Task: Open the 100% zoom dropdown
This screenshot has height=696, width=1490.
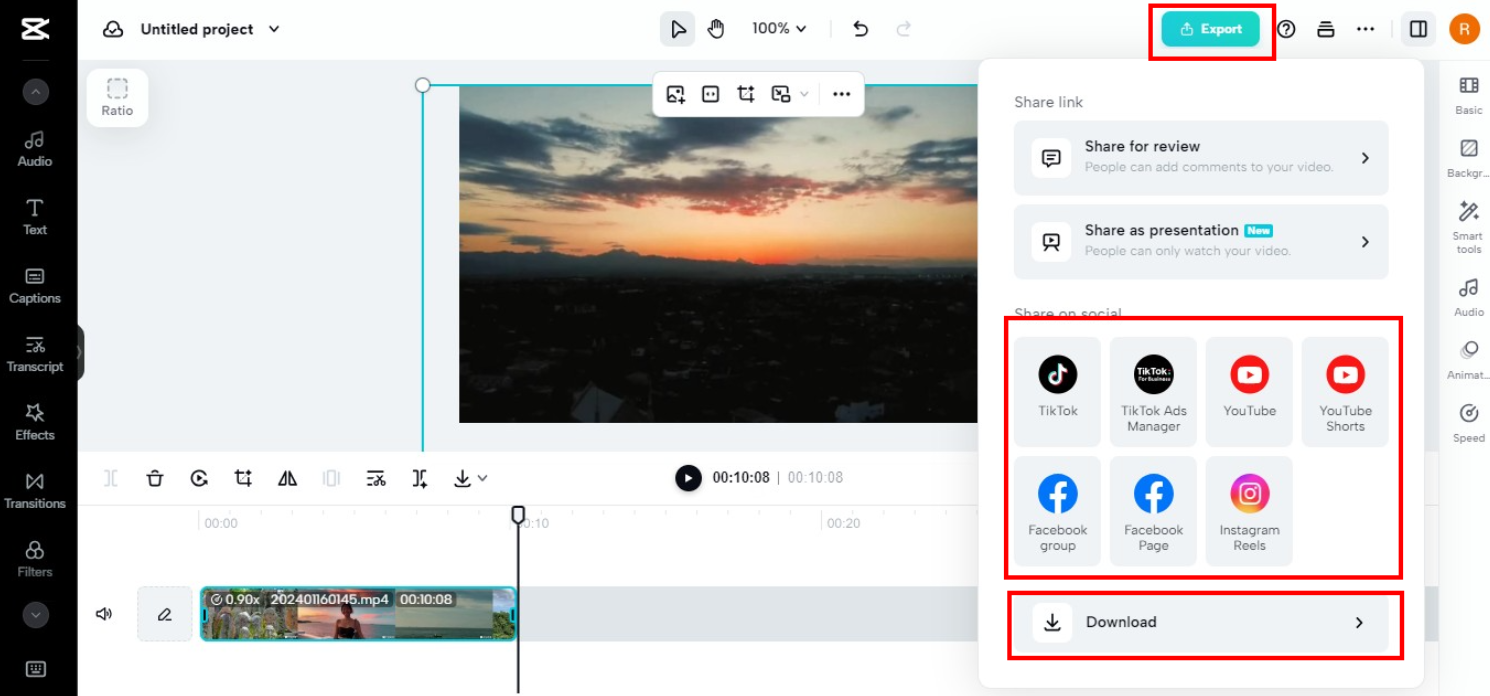Action: tap(779, 29)
